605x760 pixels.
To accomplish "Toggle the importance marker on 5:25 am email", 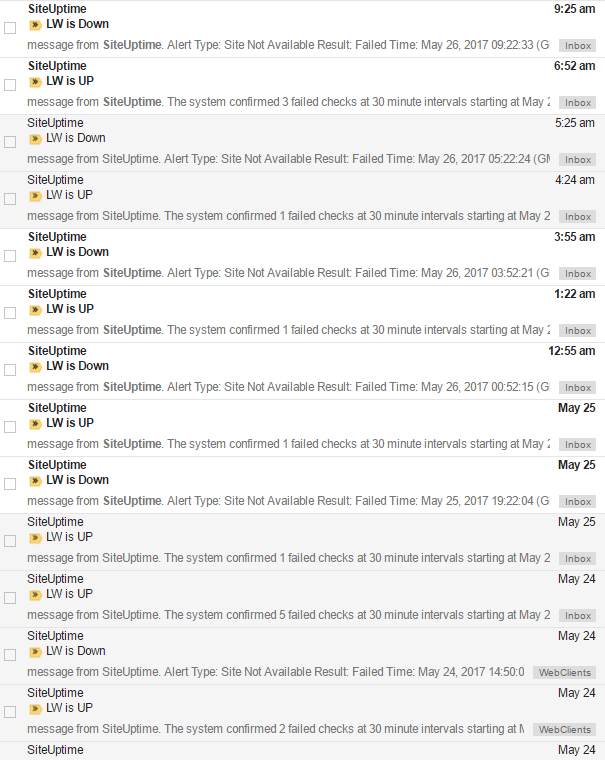I will tap(35, 139).
